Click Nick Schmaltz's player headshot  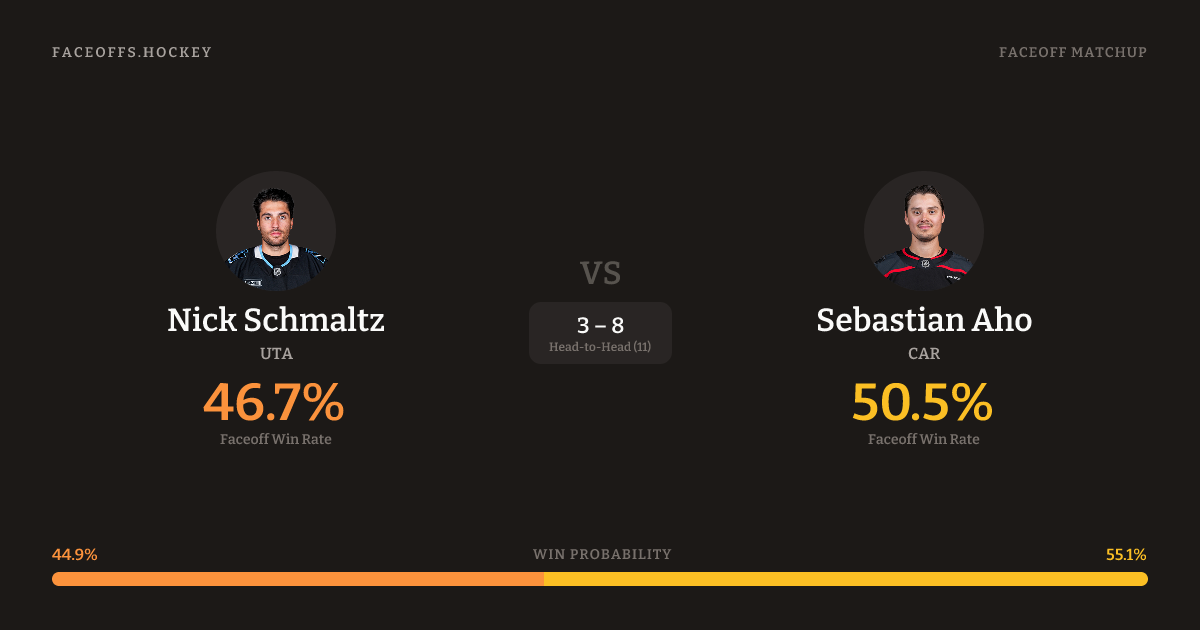pos(276,231)
